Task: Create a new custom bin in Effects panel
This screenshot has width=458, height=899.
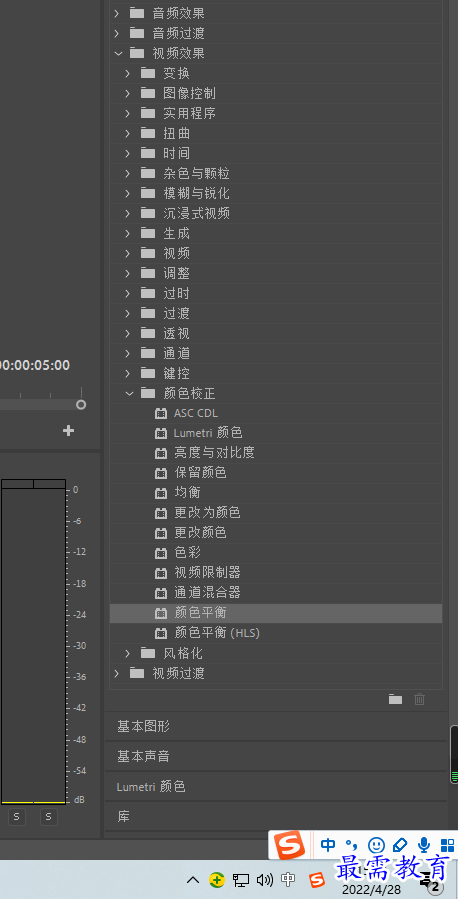Action: point(395,699)
